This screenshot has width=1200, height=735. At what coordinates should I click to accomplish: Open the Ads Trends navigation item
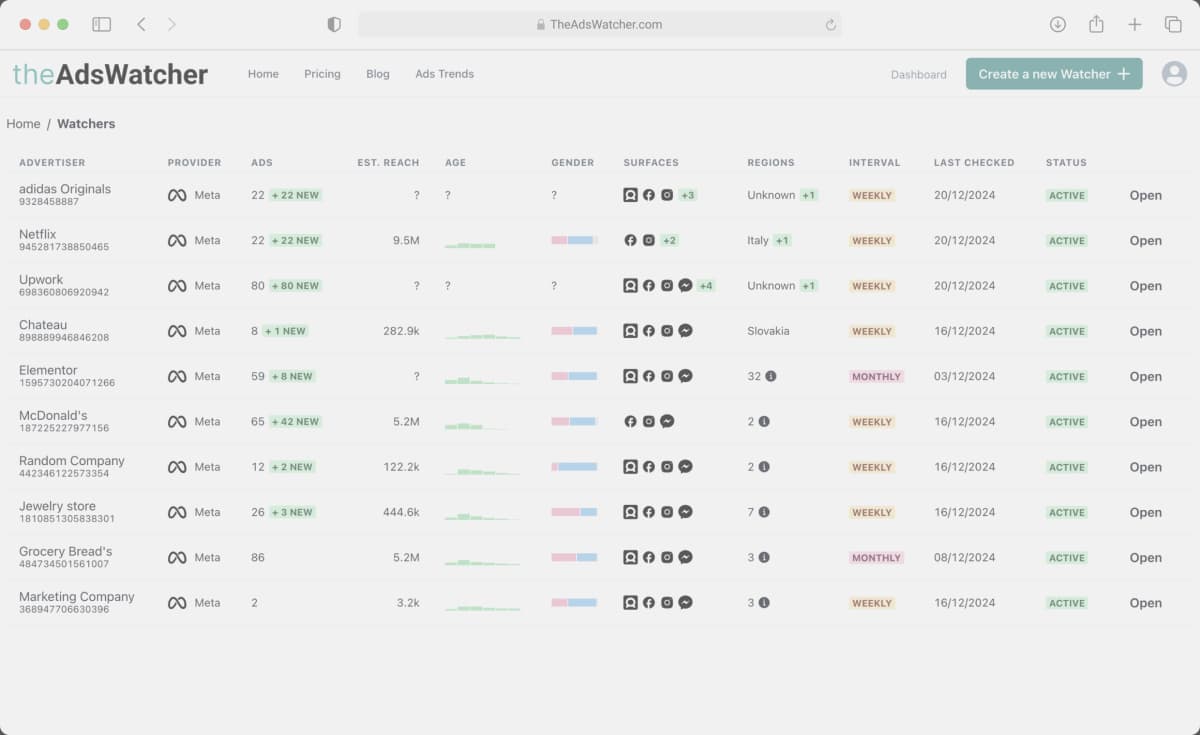point(444,74)
